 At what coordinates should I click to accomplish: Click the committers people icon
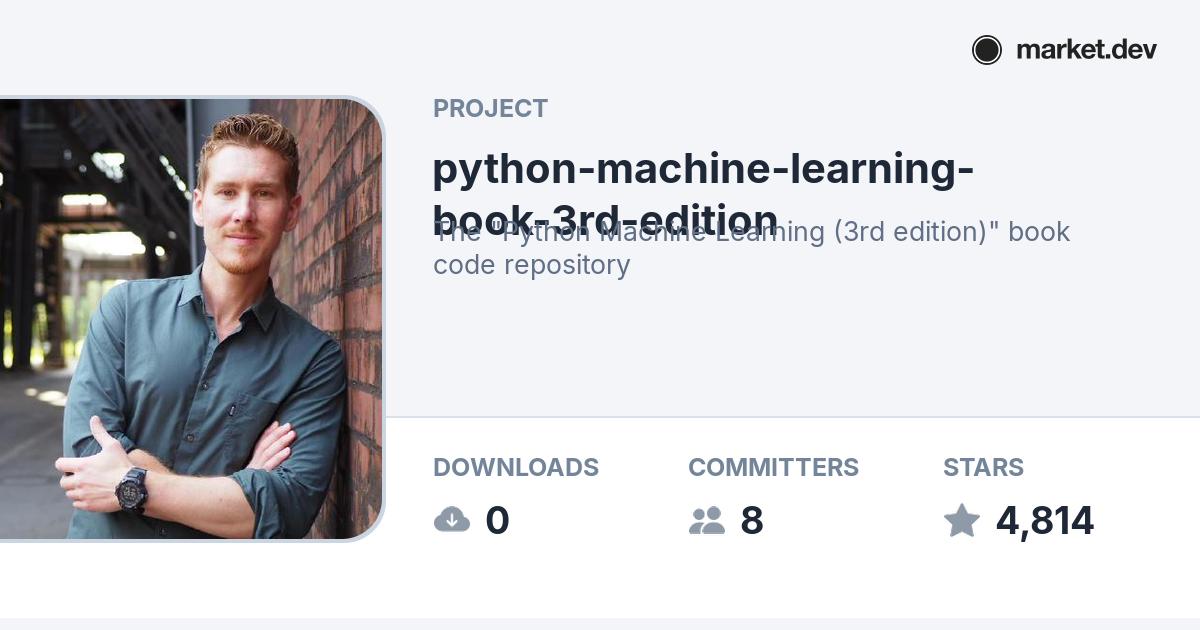tap(707, 520)
